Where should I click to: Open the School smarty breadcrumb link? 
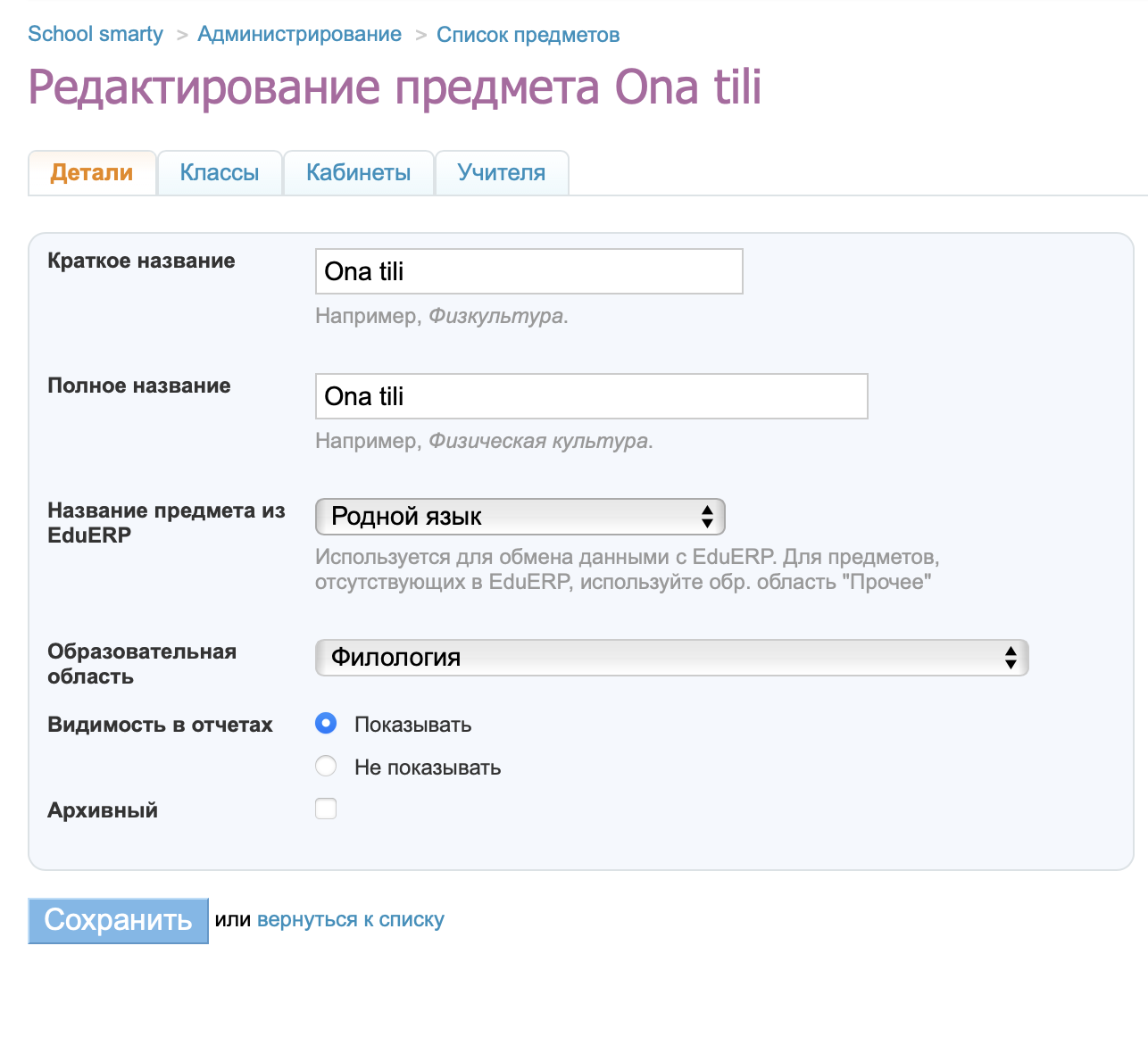tap(96, 34)
